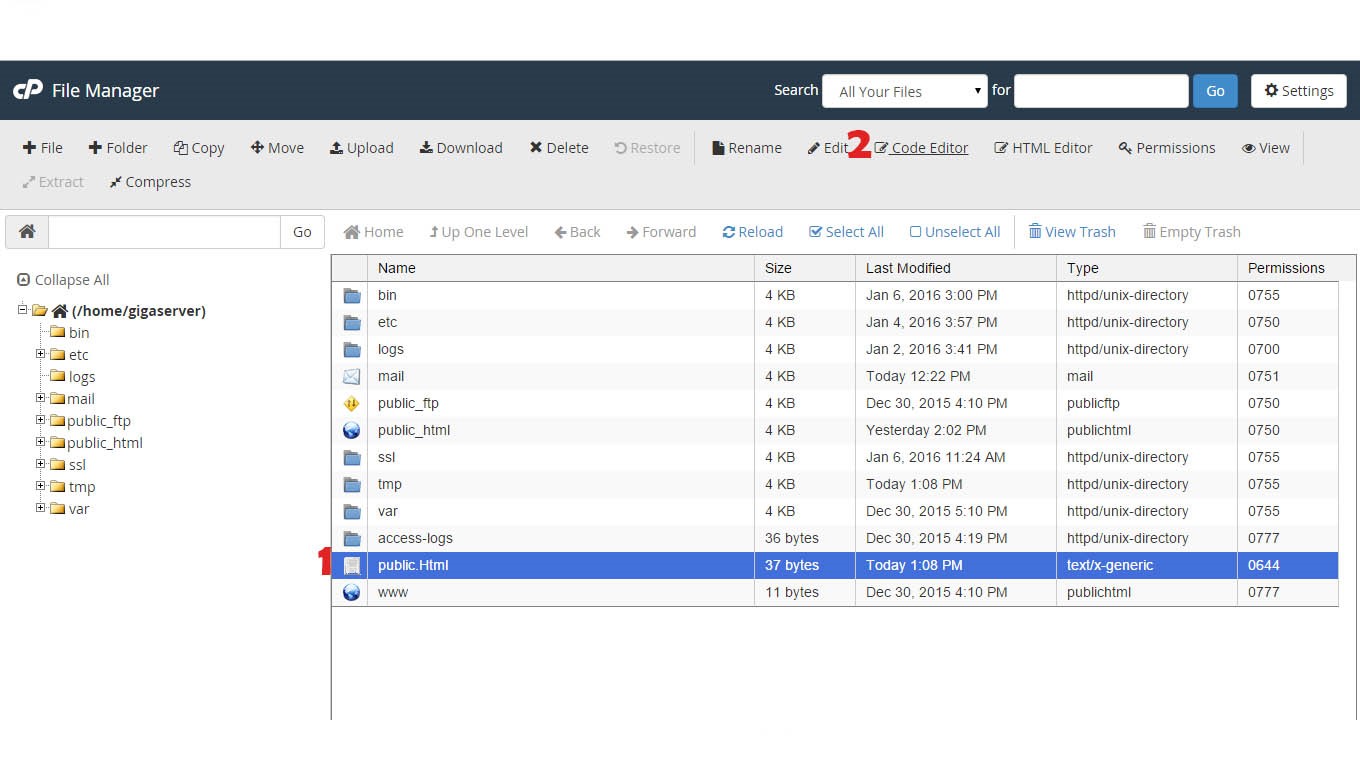Open the Code Editor
The image size is (1360, 768).
tap(921, 148)
